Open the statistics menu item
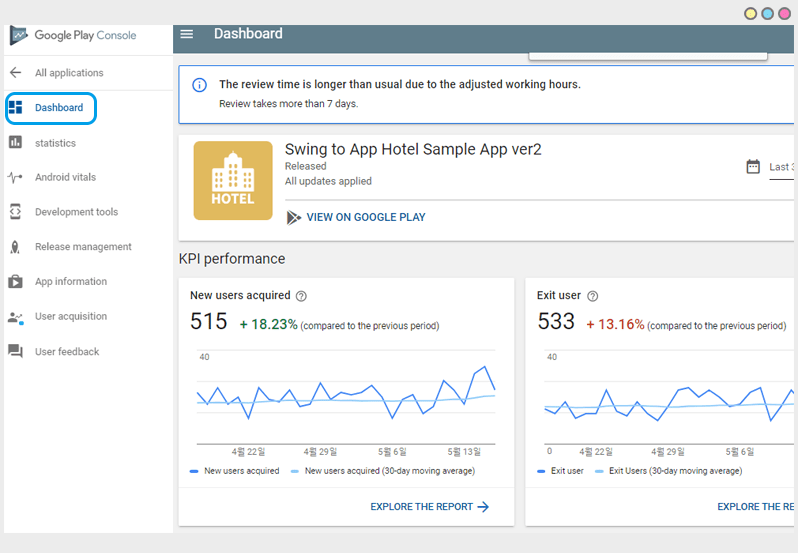Image resolution: width=798 pixels, height=553 pixels. click(x=55, y=143)
